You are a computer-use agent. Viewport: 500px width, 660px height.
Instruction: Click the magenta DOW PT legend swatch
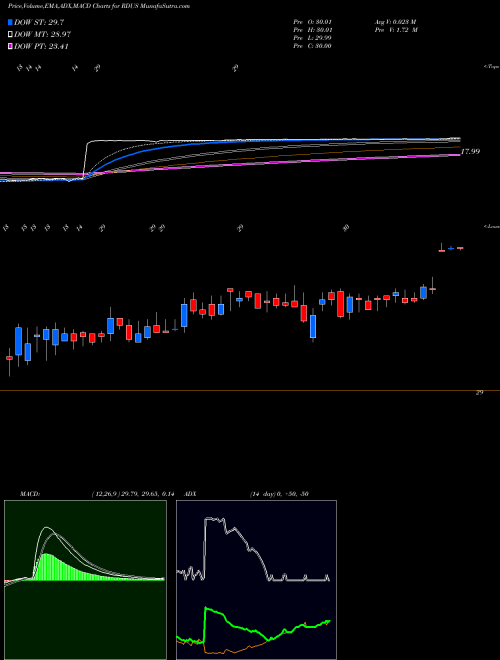coord(10,46)
